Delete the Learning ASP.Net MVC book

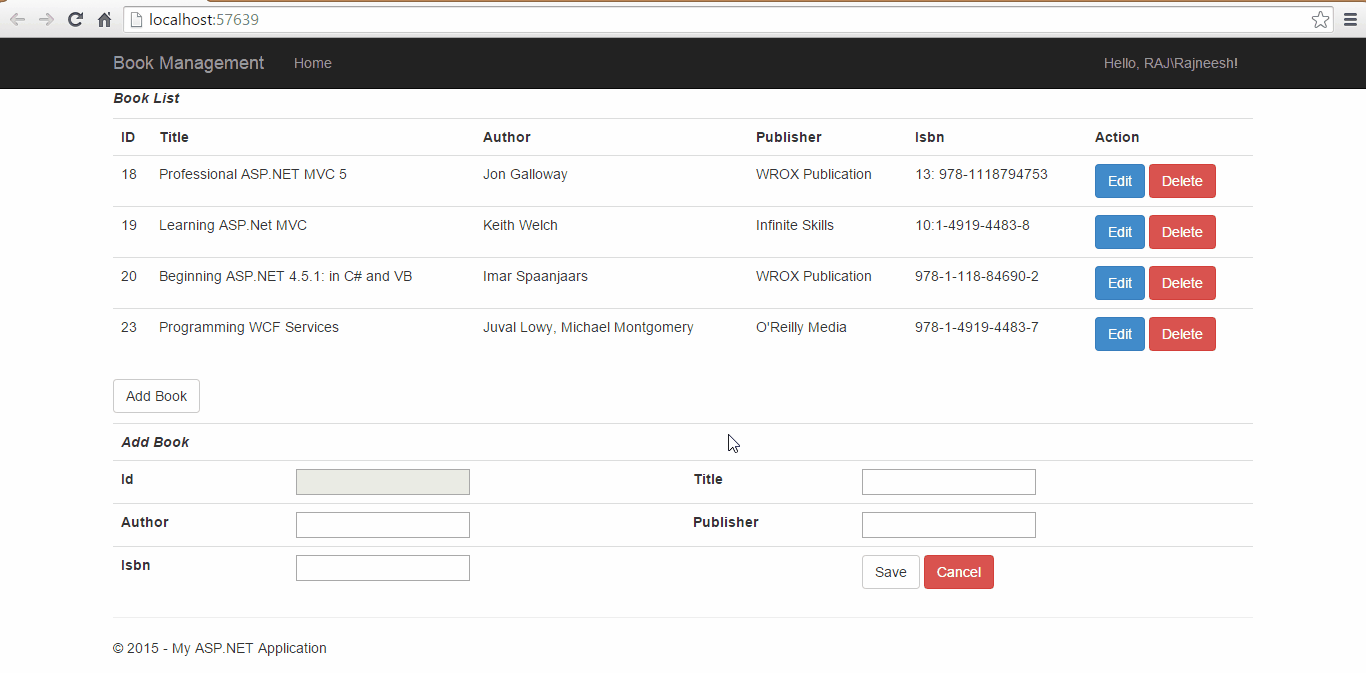[x=1181, y=232]
